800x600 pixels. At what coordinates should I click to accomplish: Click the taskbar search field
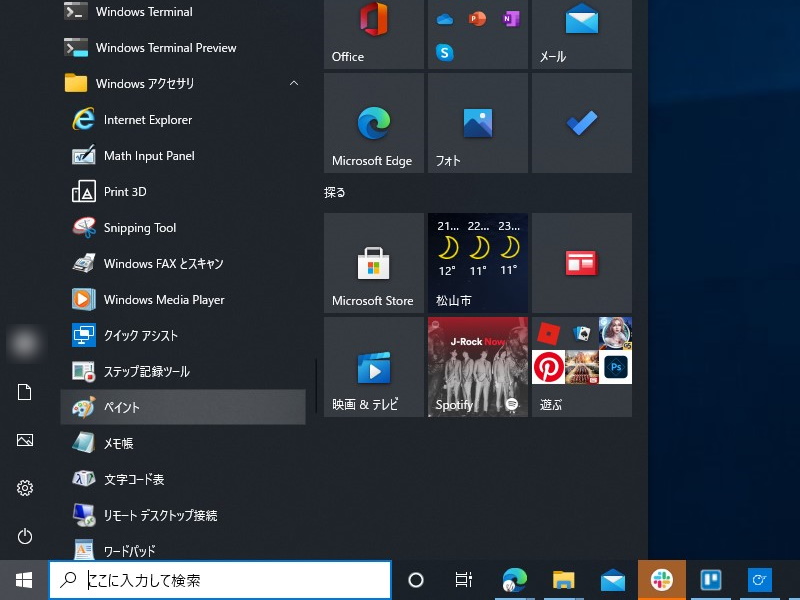click(x=220, y=580)
